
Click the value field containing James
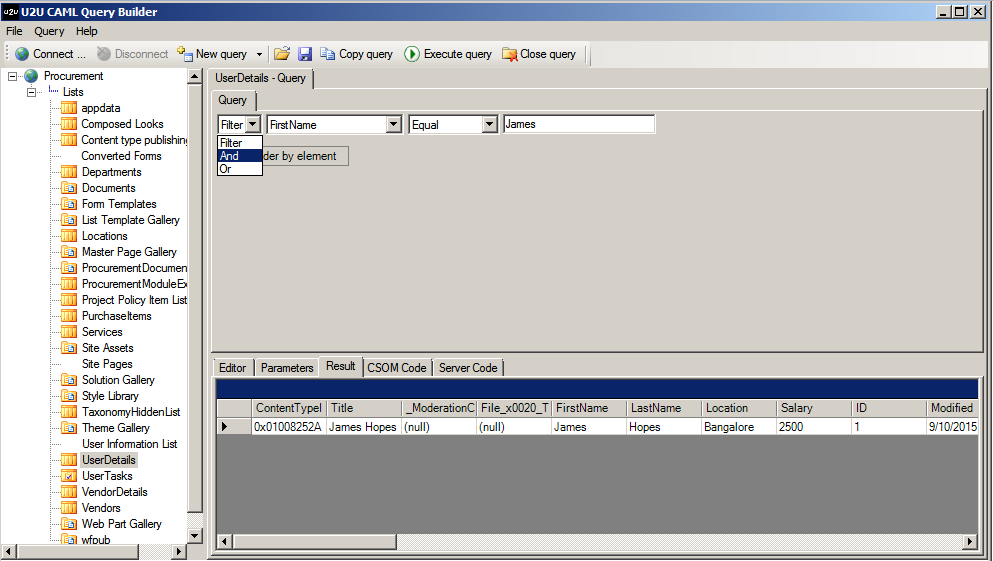point(579,124)
